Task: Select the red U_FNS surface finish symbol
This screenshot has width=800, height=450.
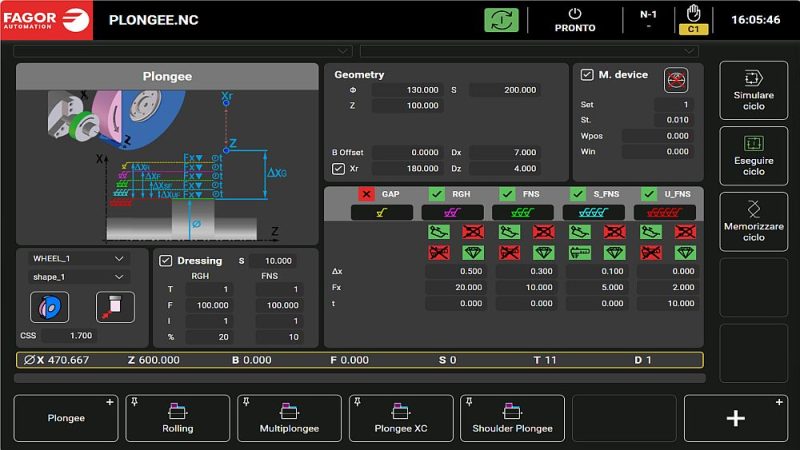Action: 664,213
